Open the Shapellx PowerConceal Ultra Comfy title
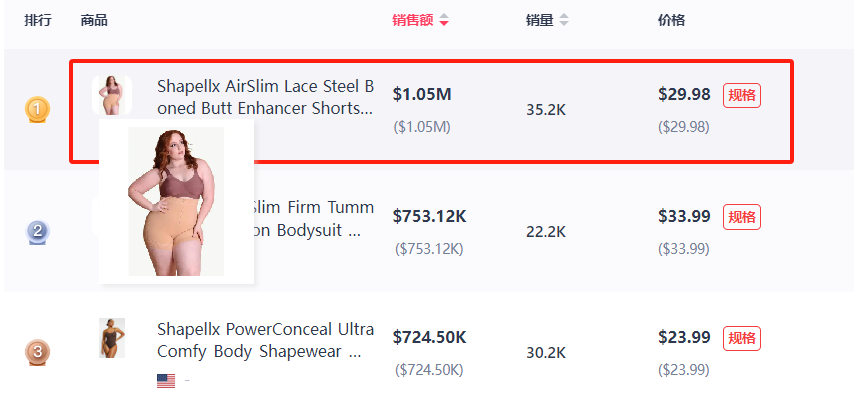Image resolution: width=854 pixels, height=402 pixels. point(265,340)
